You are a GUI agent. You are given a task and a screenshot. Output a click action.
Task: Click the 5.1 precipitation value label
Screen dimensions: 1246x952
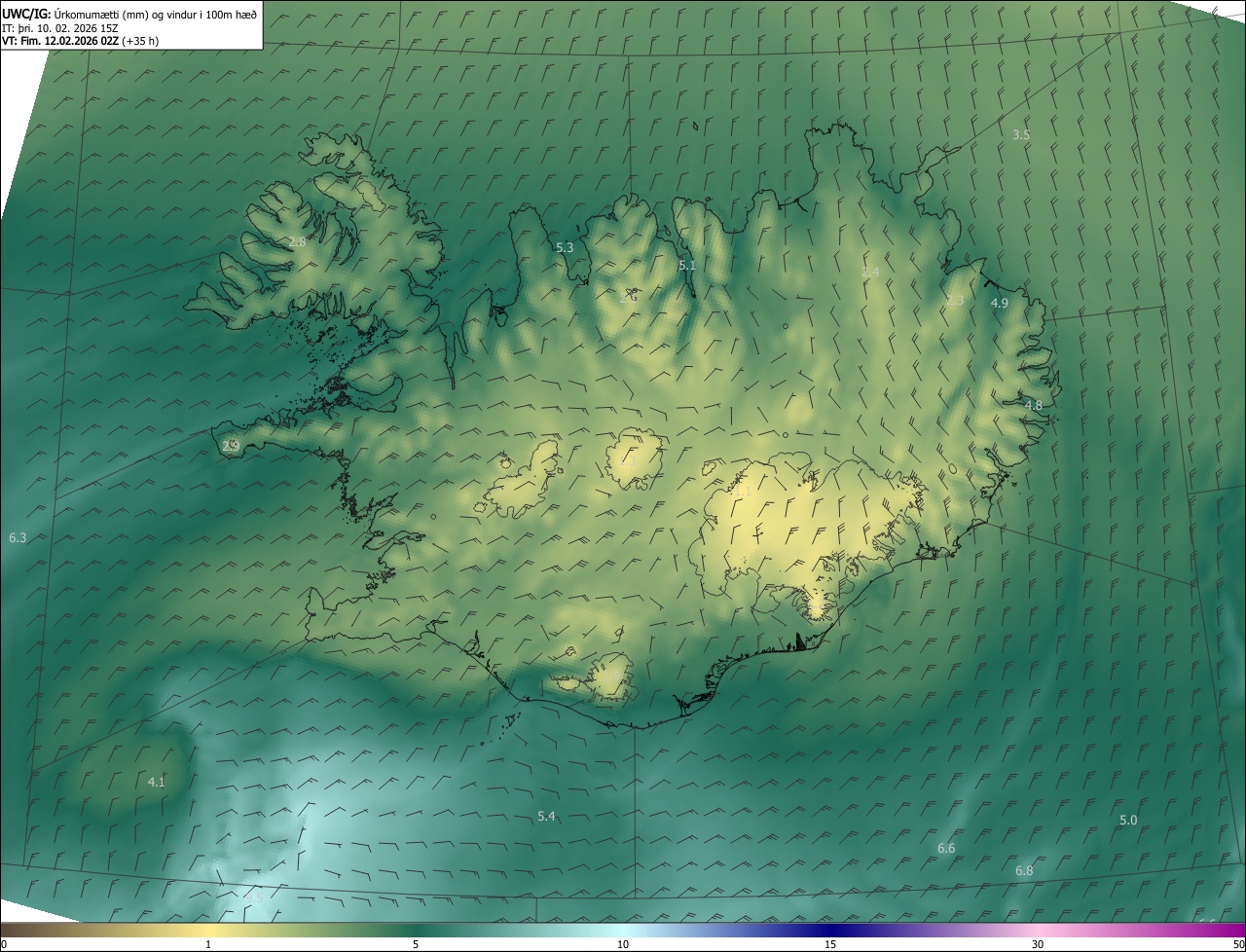click(687, 265)
